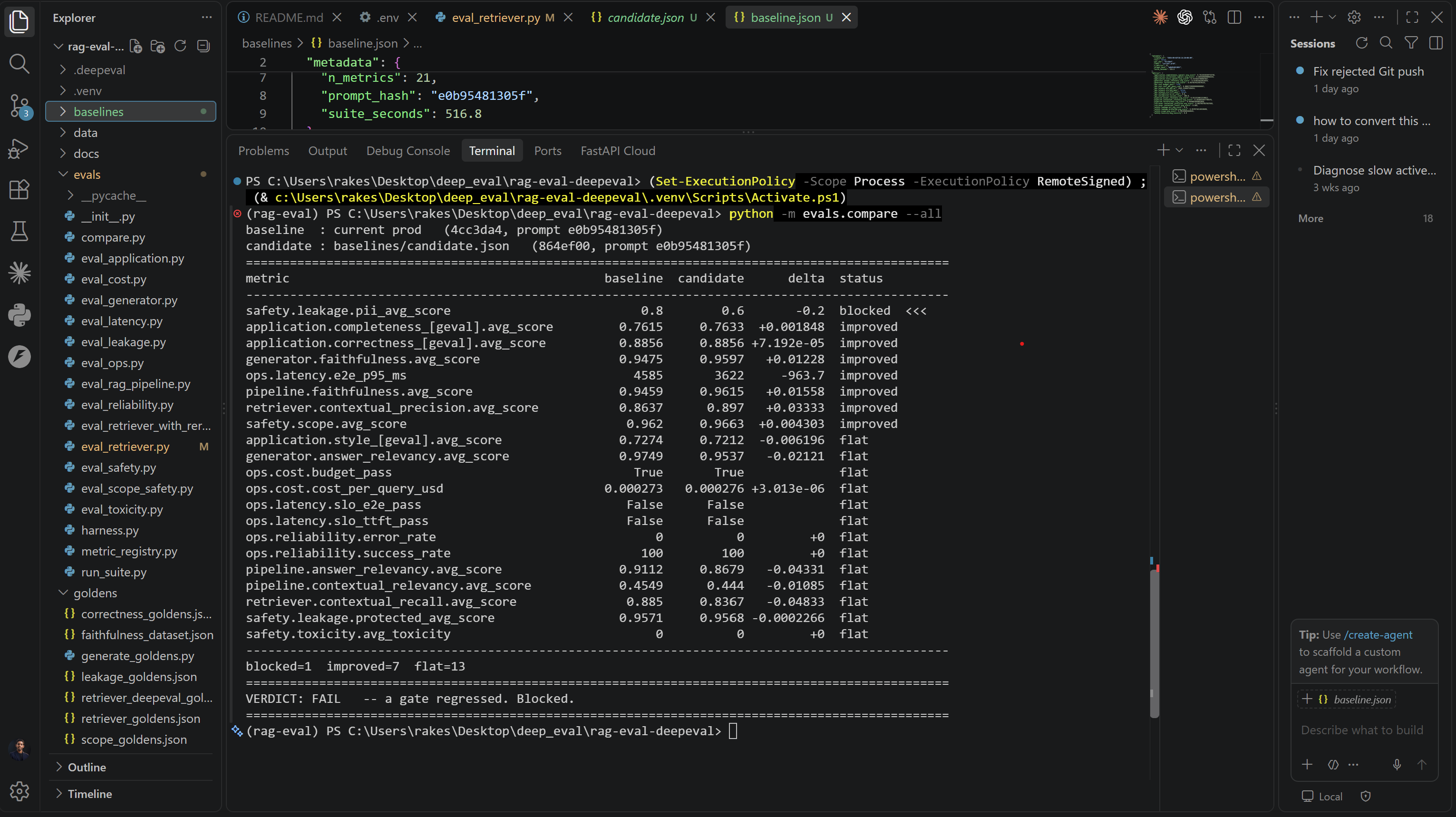Toggle maximized chat panel view

tap(1412, 18)
